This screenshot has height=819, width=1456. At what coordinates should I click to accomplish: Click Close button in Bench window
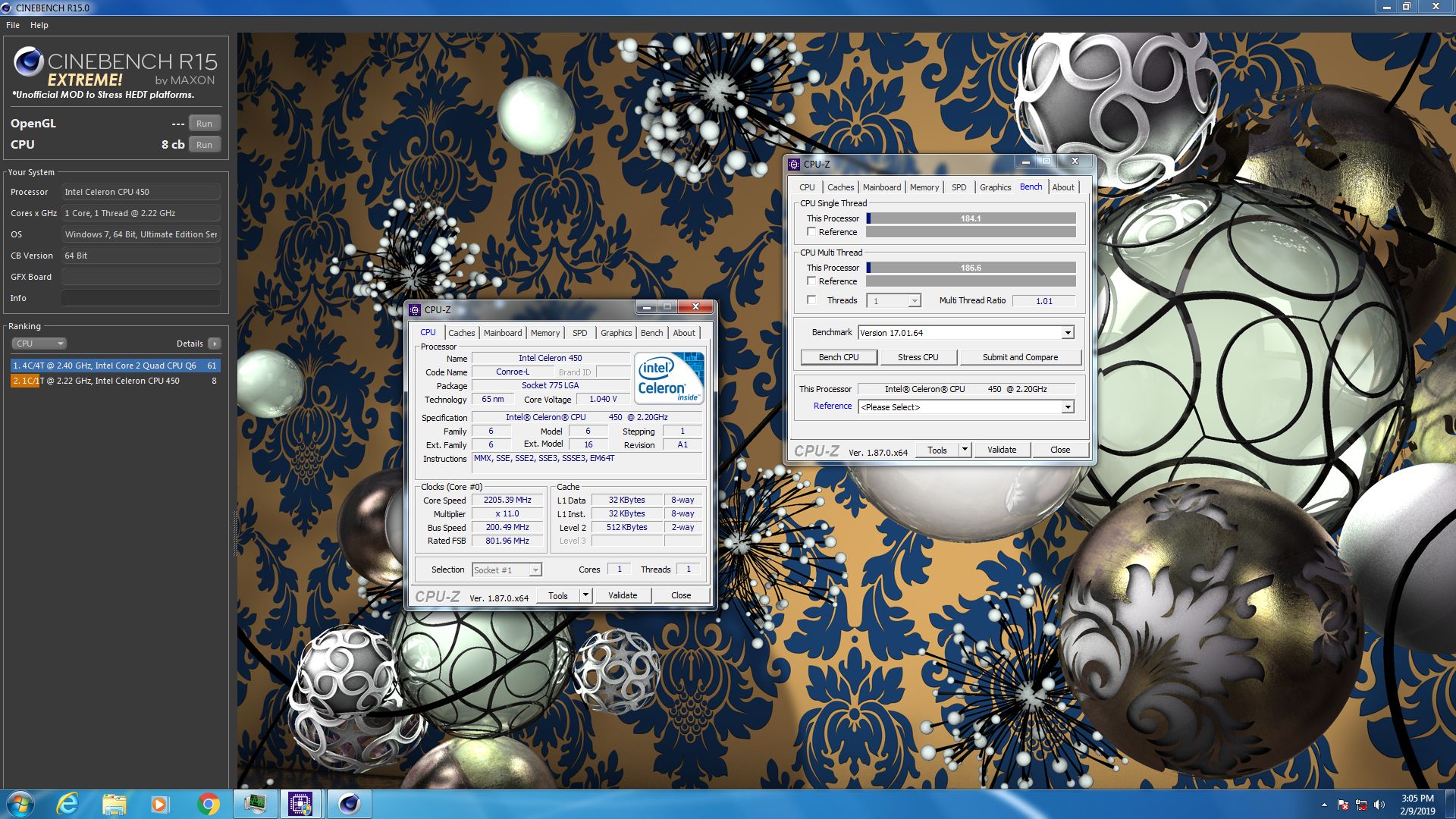tap(1060, 450)
